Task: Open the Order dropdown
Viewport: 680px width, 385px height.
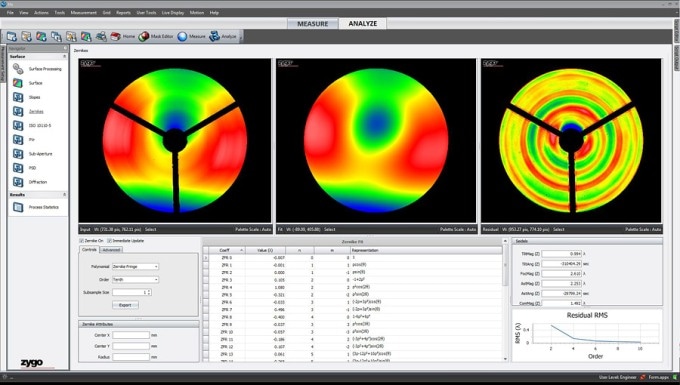Action: (x=135, y=280)
